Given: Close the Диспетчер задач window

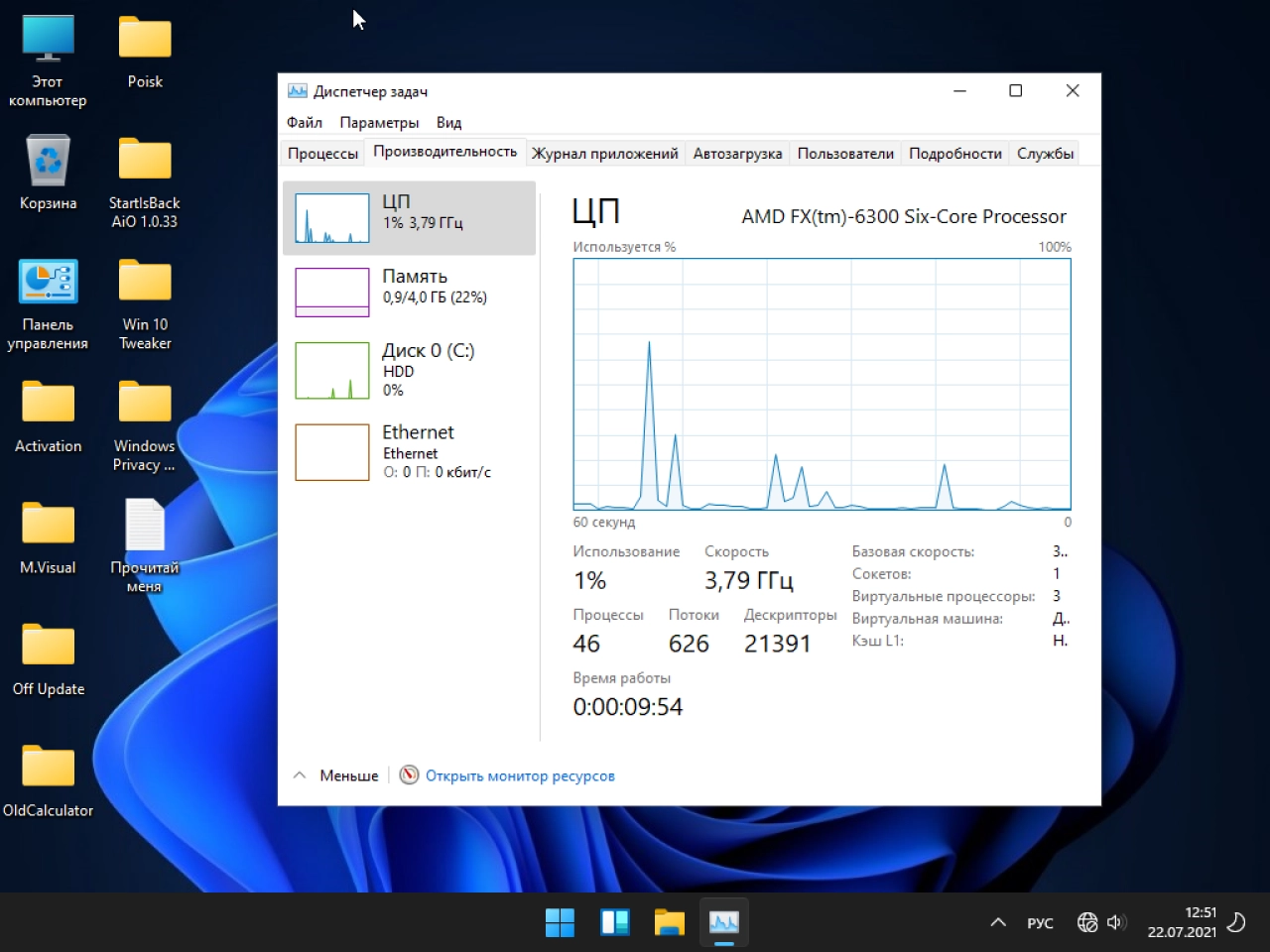Looking at the screenshot, I should click(x=1073, y=90).
